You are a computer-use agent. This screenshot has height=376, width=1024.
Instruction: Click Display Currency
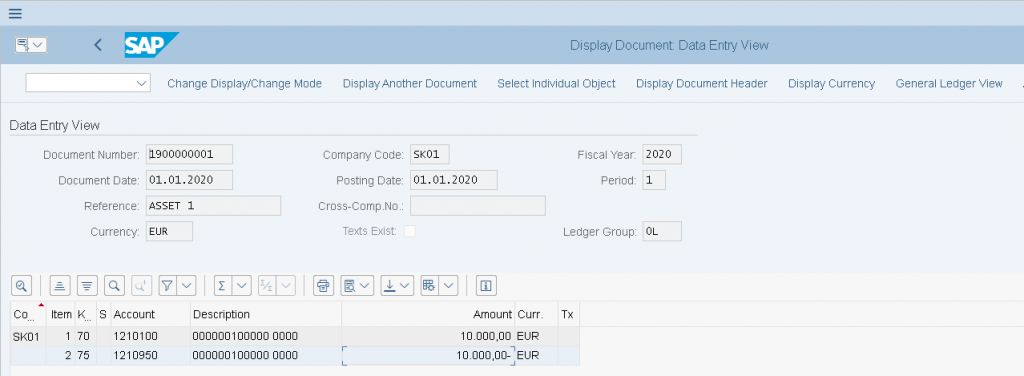pos(831,84)
